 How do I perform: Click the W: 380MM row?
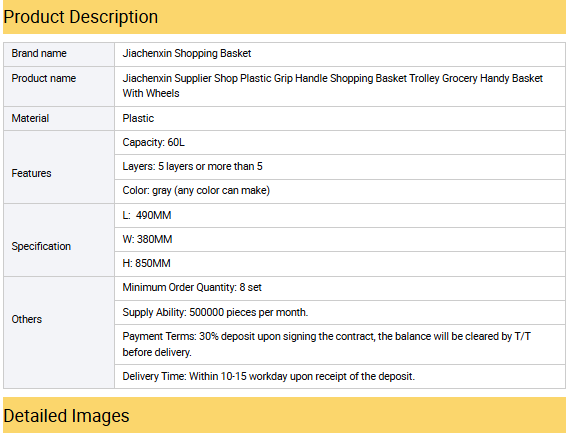coord(340,240)
